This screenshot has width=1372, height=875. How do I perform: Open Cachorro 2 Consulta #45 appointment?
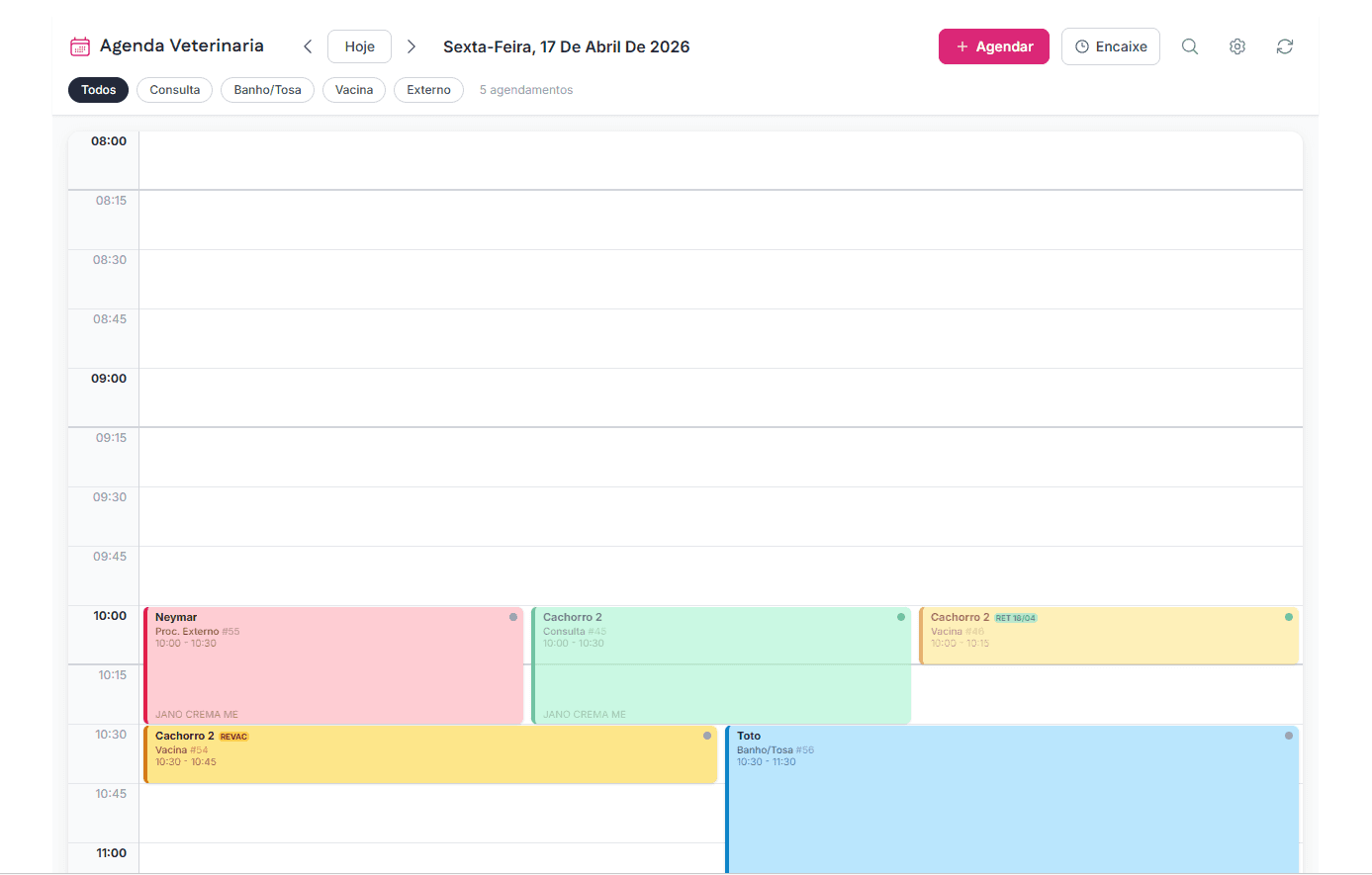721,665
